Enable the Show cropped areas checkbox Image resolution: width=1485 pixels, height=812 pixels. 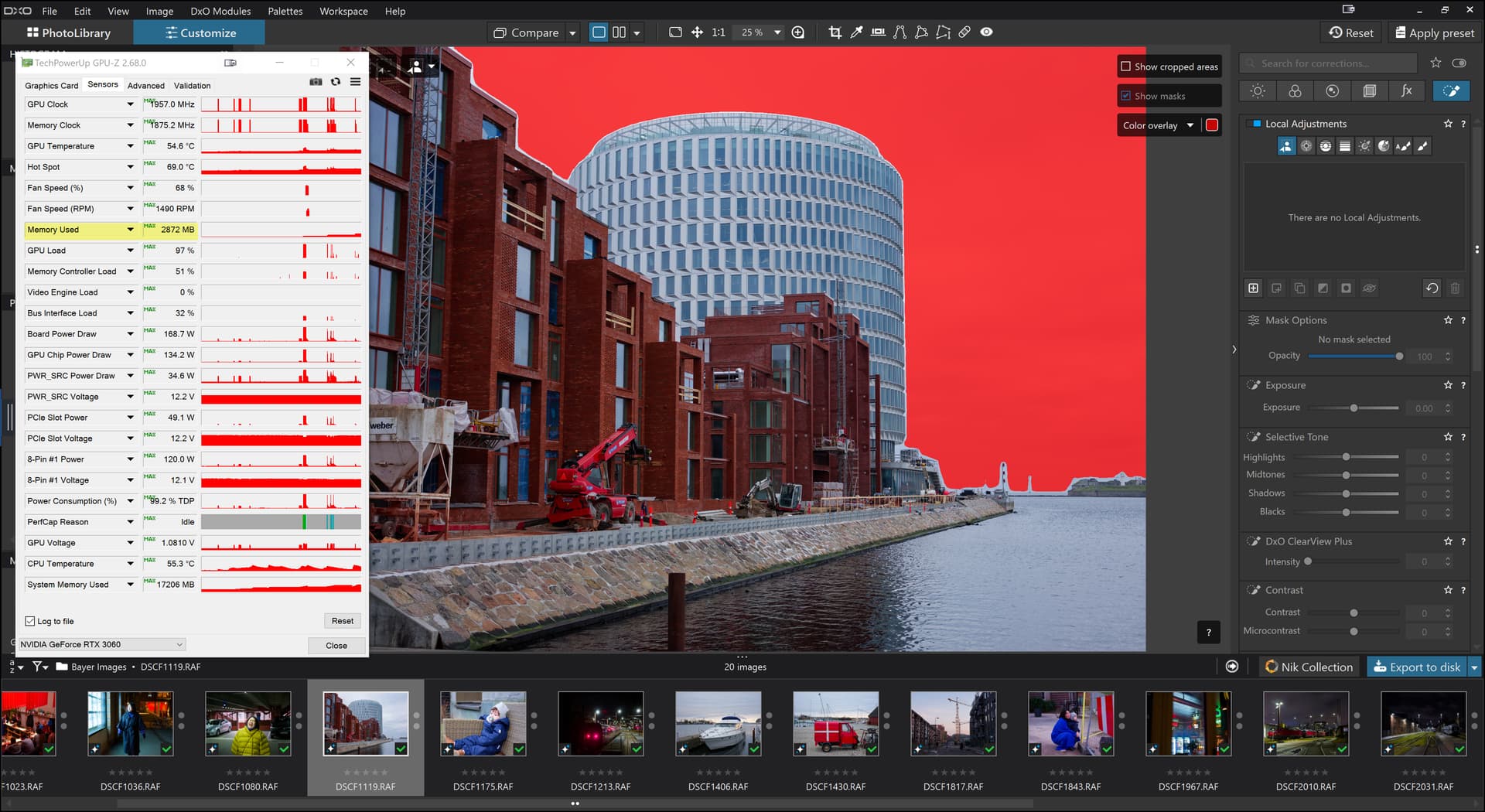[1126, 67]
